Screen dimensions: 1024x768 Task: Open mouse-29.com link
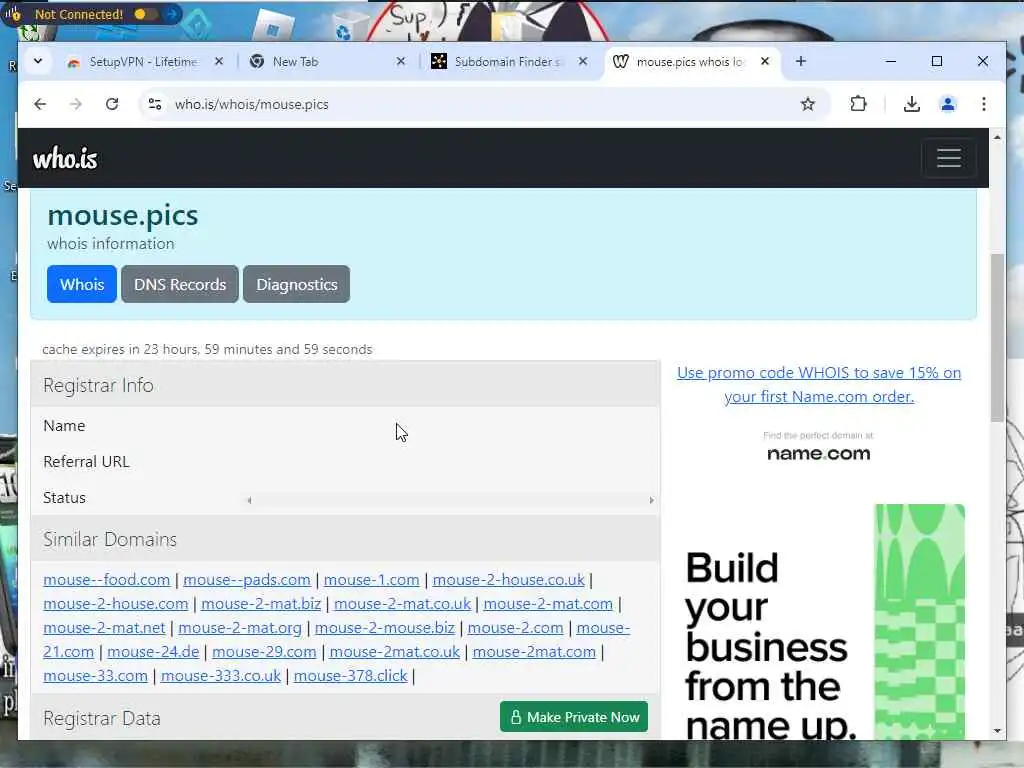click(x=264, y=652)
